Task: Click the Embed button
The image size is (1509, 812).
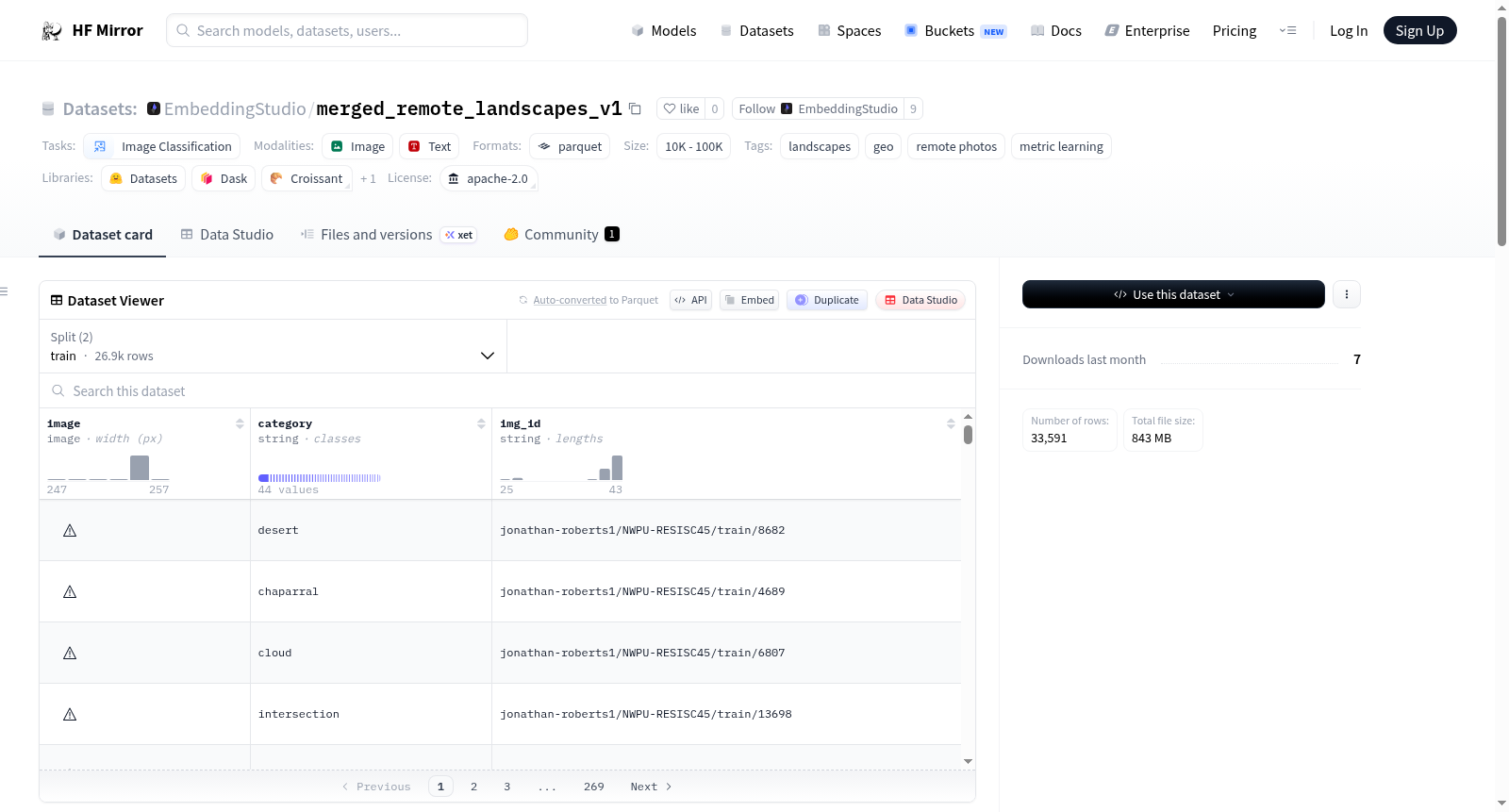Action: pos(750,301)
